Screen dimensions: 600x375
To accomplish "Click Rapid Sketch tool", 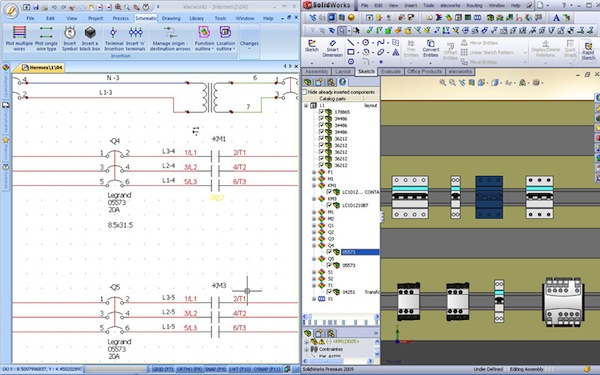I will 588,50.
